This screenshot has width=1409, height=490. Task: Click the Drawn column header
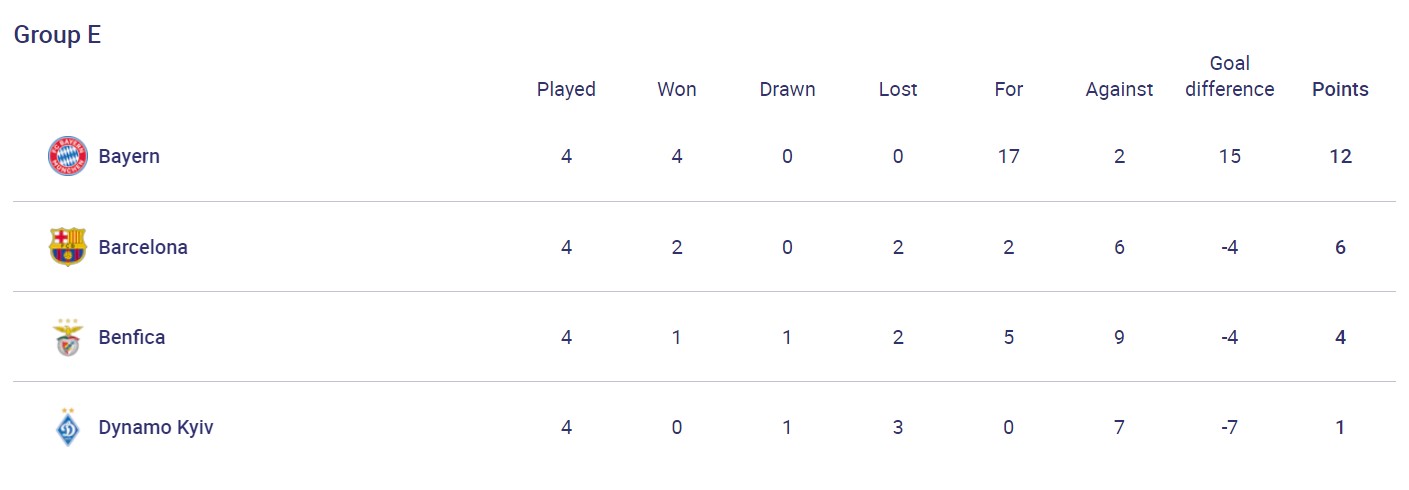[x=787, y=89]
